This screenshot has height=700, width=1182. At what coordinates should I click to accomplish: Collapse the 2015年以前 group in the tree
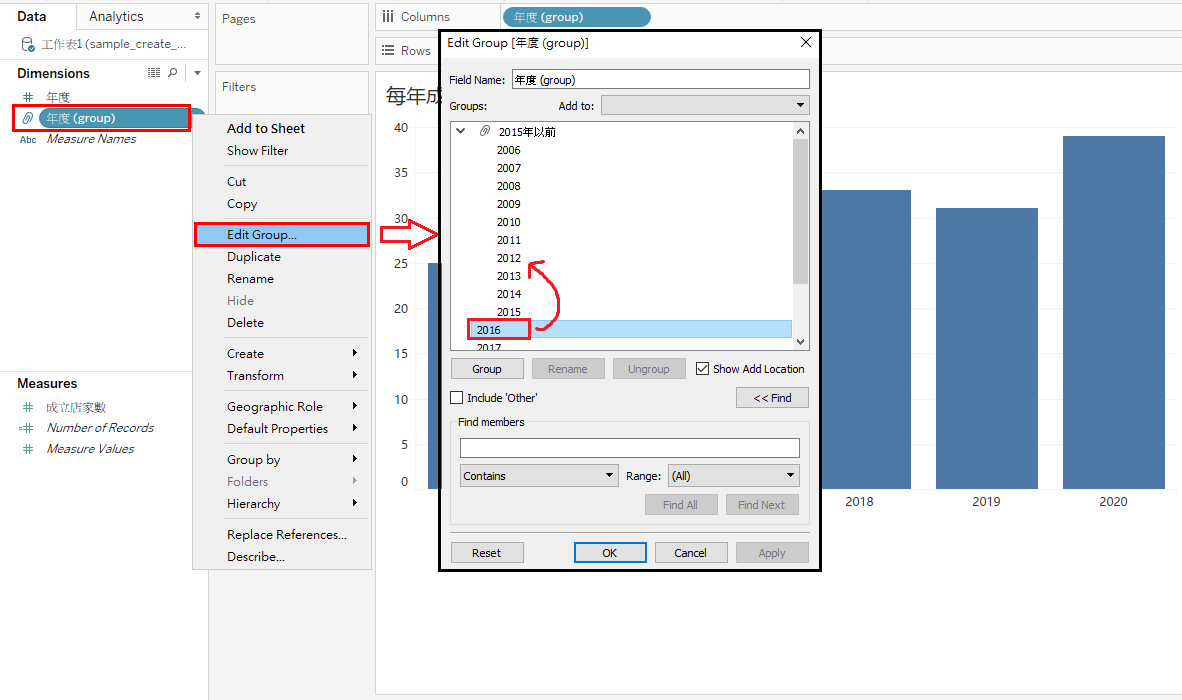[460, 130]
